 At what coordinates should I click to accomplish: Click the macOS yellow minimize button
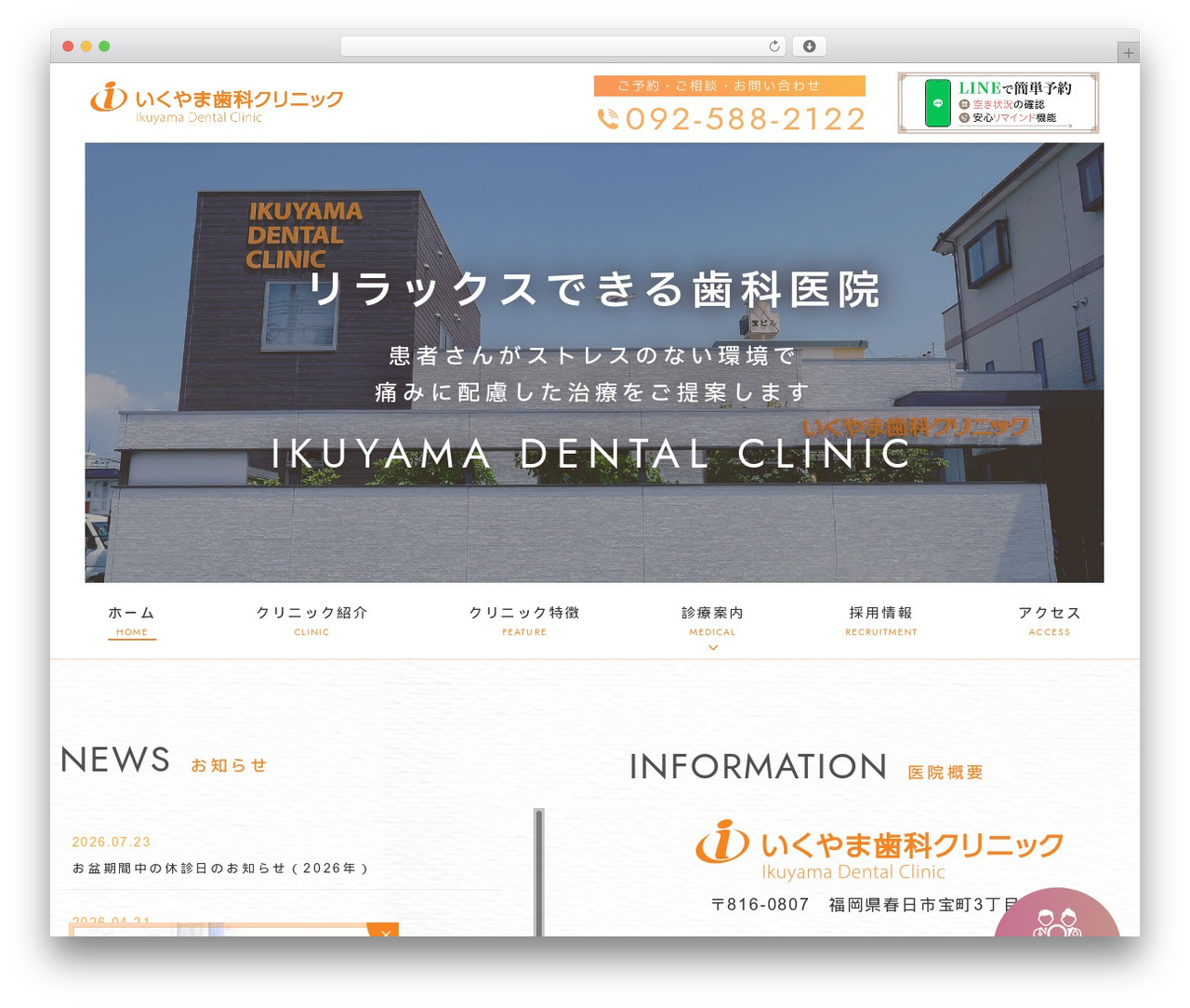pyautogui.click(x=86, y=46)
